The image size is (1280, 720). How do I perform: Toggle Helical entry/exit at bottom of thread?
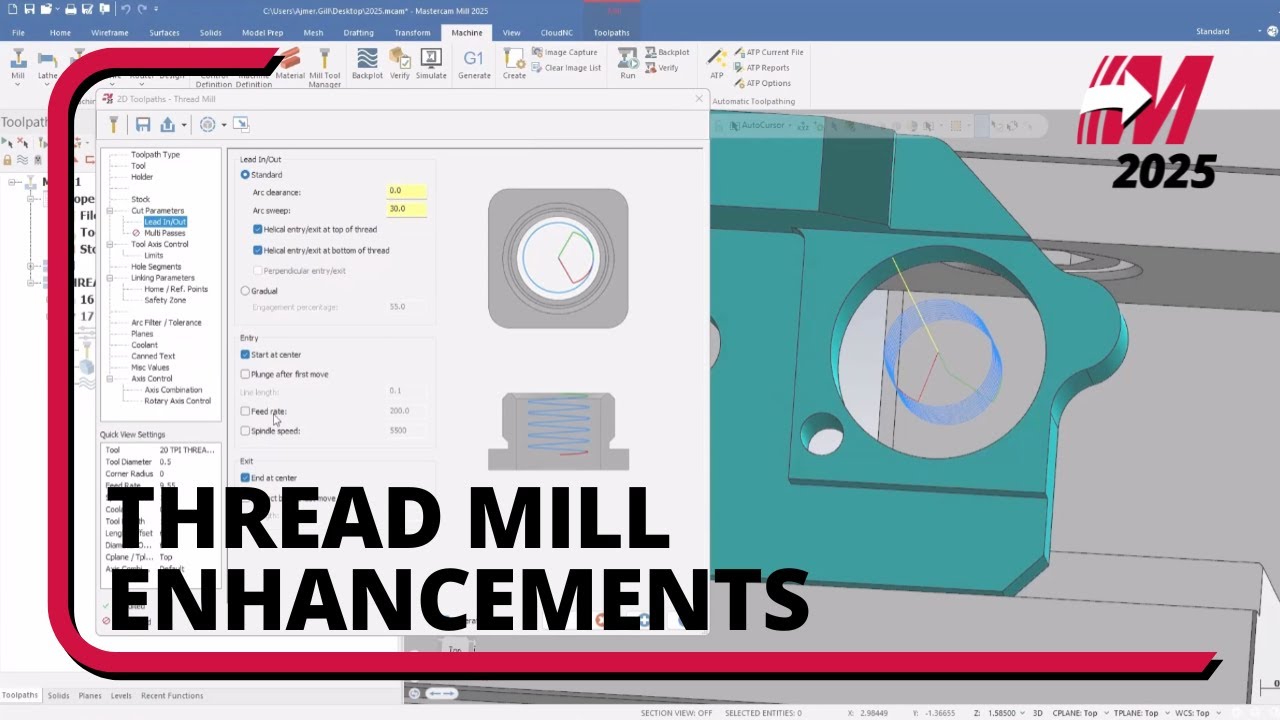coord(258,250)
